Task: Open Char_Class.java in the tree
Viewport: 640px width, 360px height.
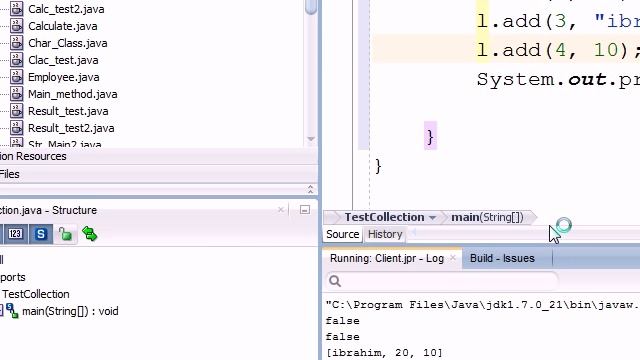Action: tap(68, 43)
